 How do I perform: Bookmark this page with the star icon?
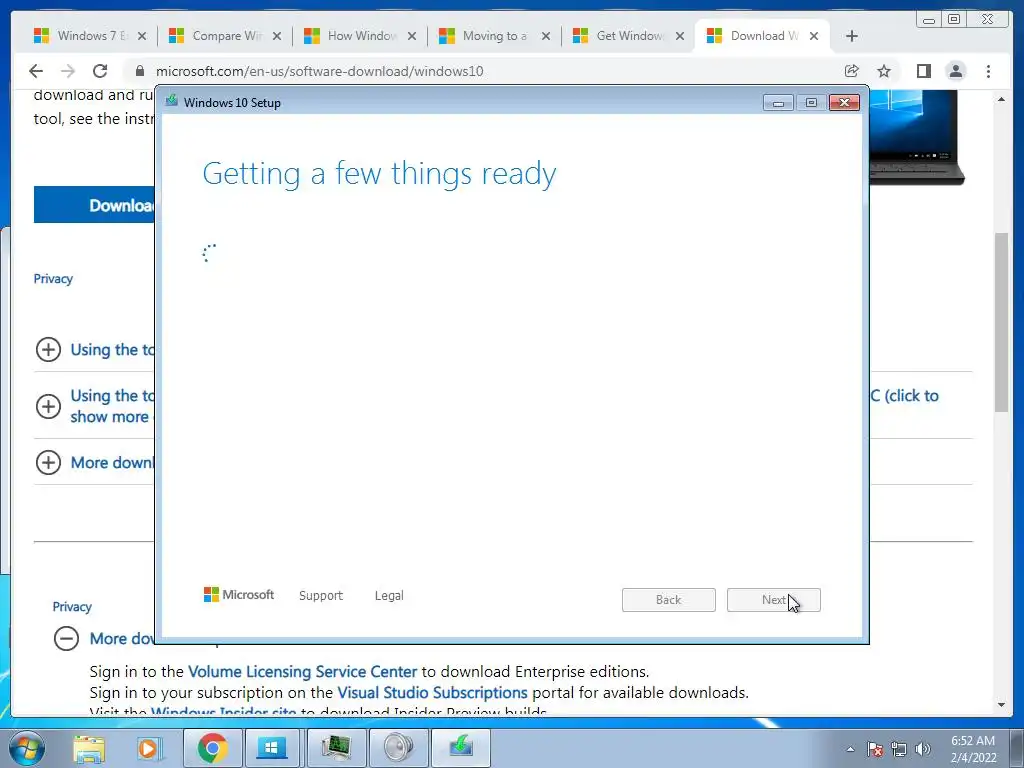(884, 71)
